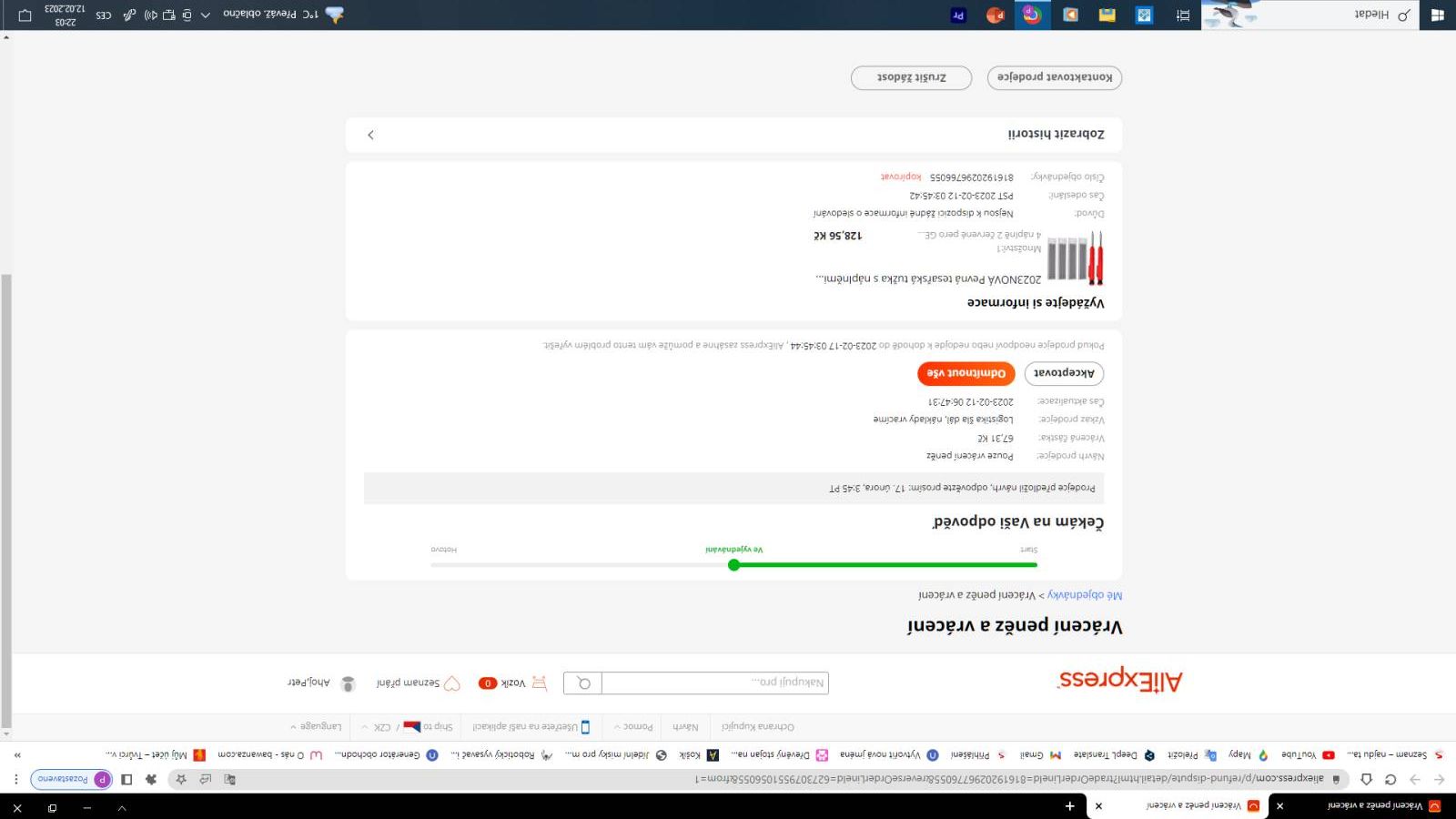
Task: Open the Vozík shopping cart
Action: 514,682
